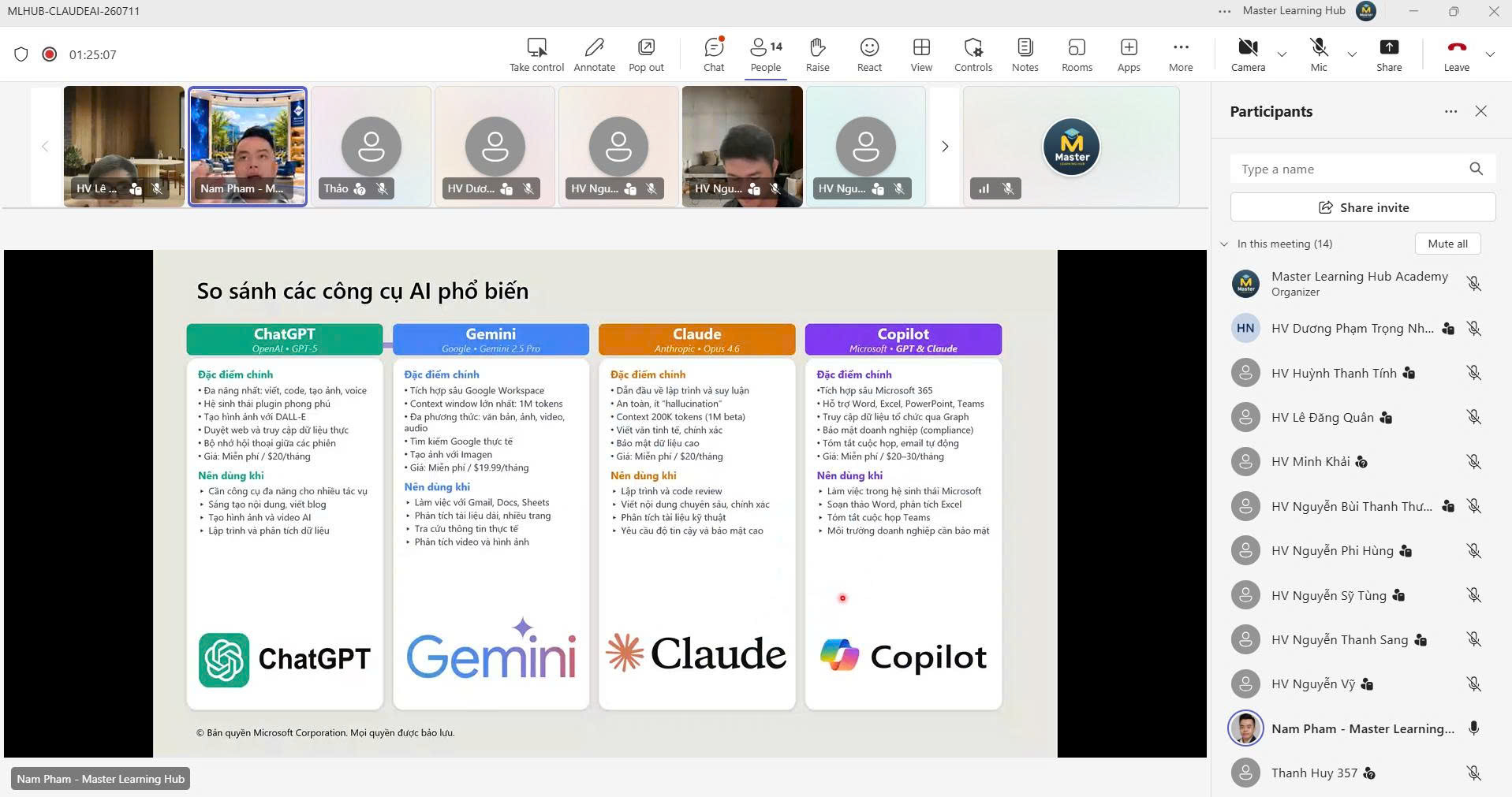Toggle mute for HV Nguyễn Sỹ Tùng
Viewport: 1512px width, 797px height.
click(1473, 595)
